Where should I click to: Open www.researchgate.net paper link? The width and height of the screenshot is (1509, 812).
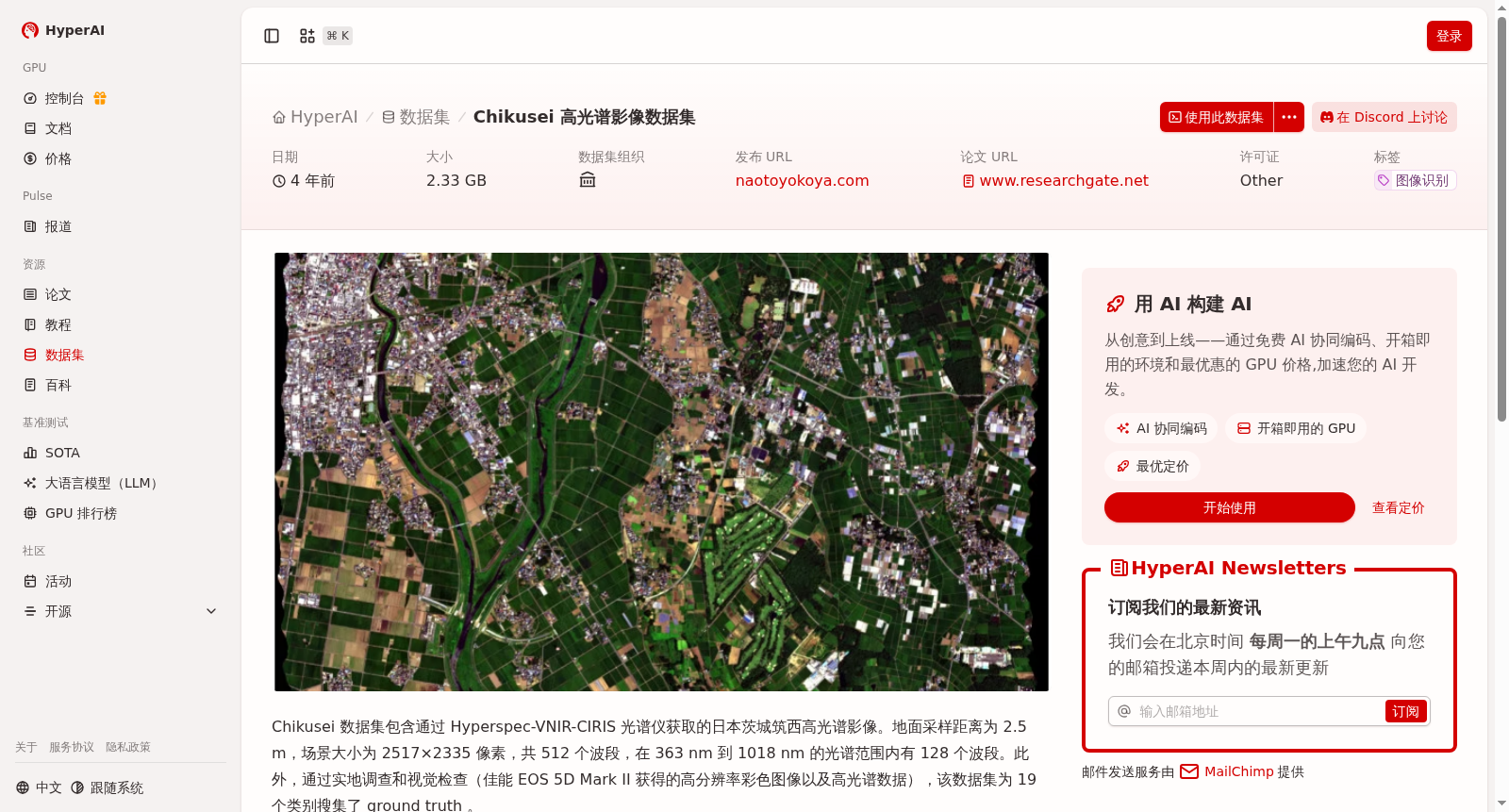[x=1055, y=180]
